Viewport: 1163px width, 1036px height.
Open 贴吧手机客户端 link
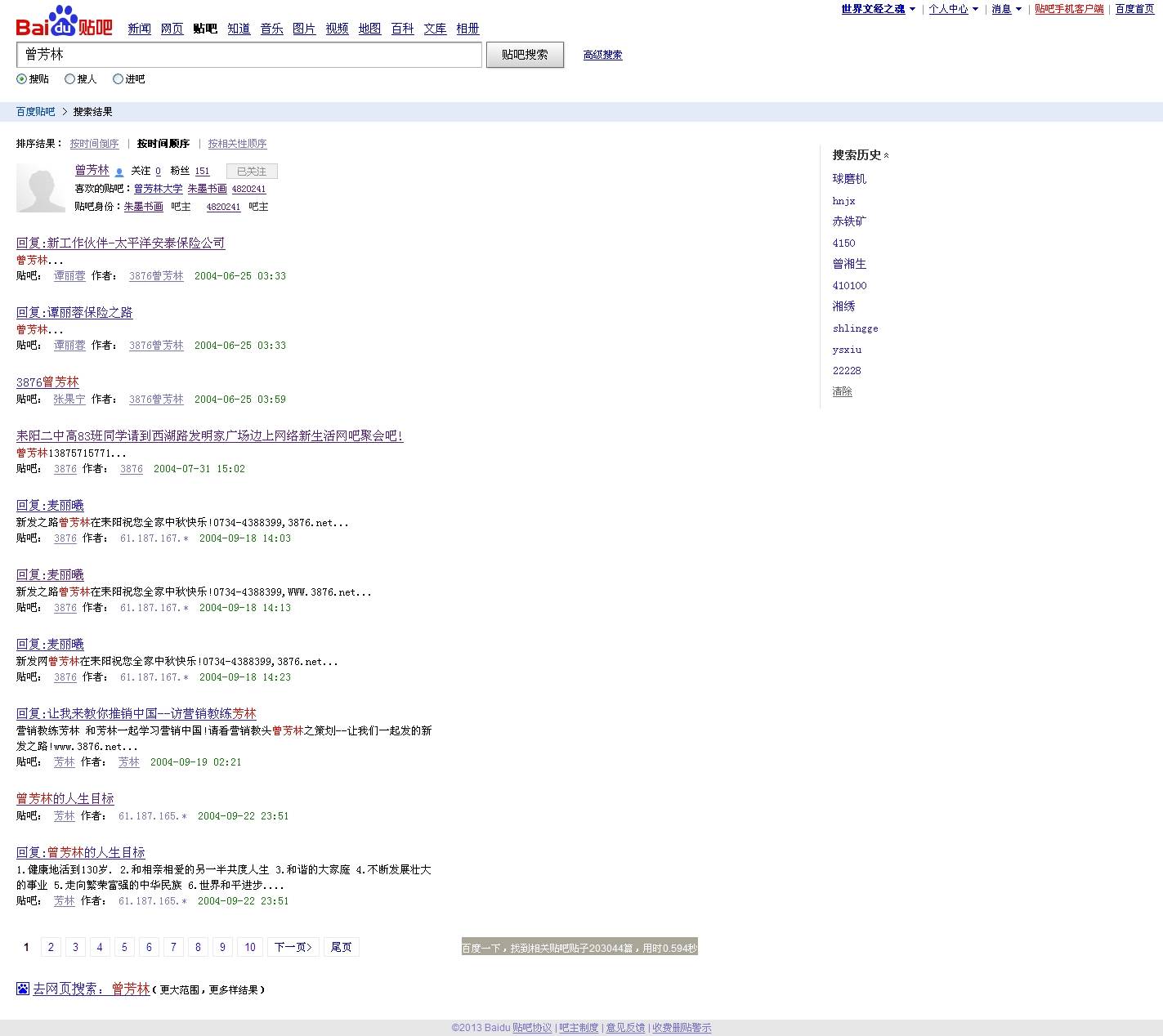(x=1069, y=9)
